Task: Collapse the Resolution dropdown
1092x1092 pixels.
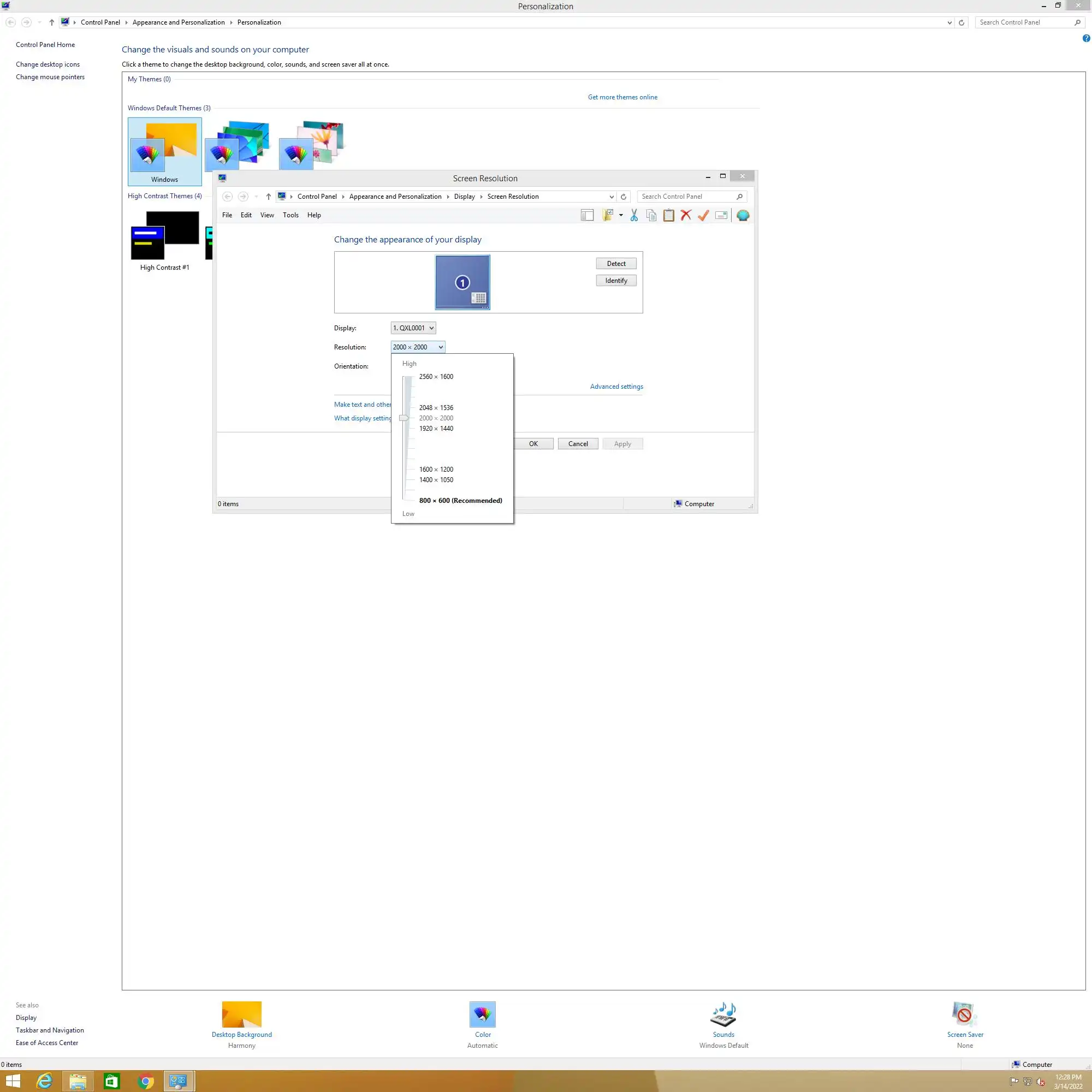Action: tap(418, 347)
